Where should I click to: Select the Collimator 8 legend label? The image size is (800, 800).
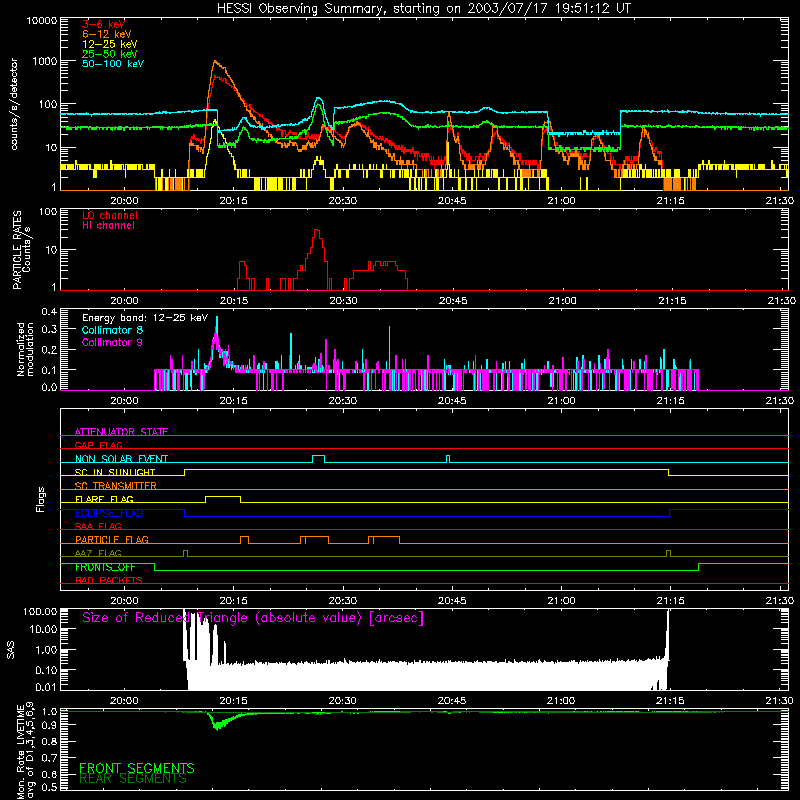pos(112,330)
